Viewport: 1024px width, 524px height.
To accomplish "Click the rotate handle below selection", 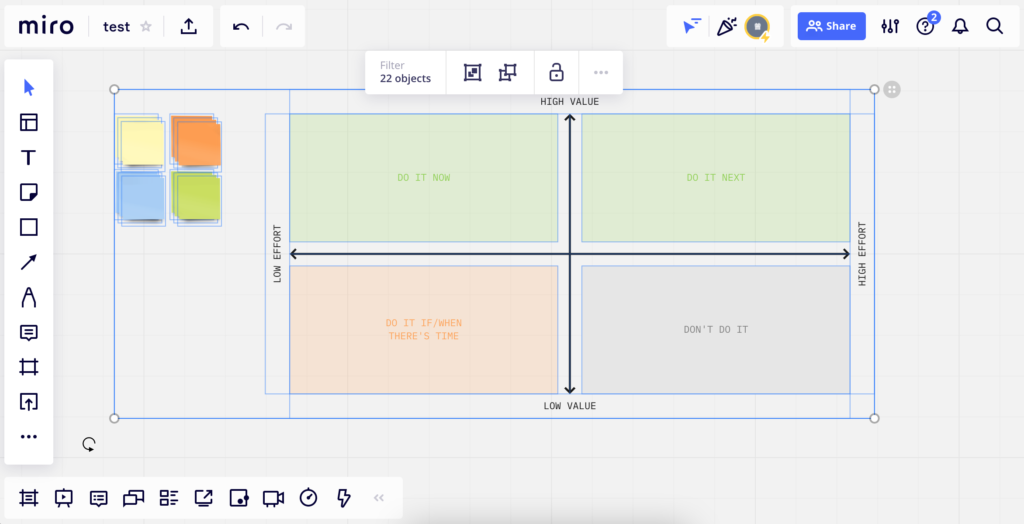I will [x=89, y=445].
